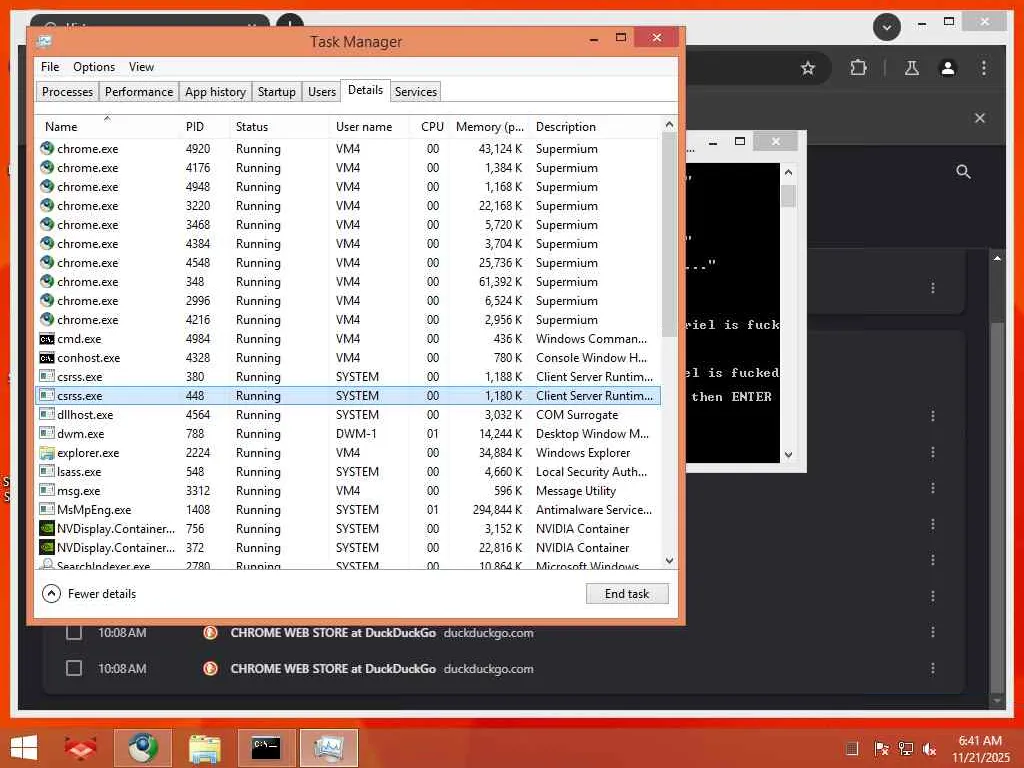
Task: Click the NVDisplay.Container icon in PID 372 row
Action: tap(47, 547)
